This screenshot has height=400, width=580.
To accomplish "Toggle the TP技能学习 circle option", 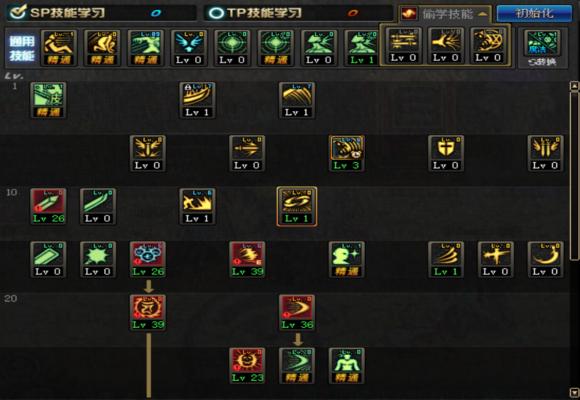I will point(216,13).
